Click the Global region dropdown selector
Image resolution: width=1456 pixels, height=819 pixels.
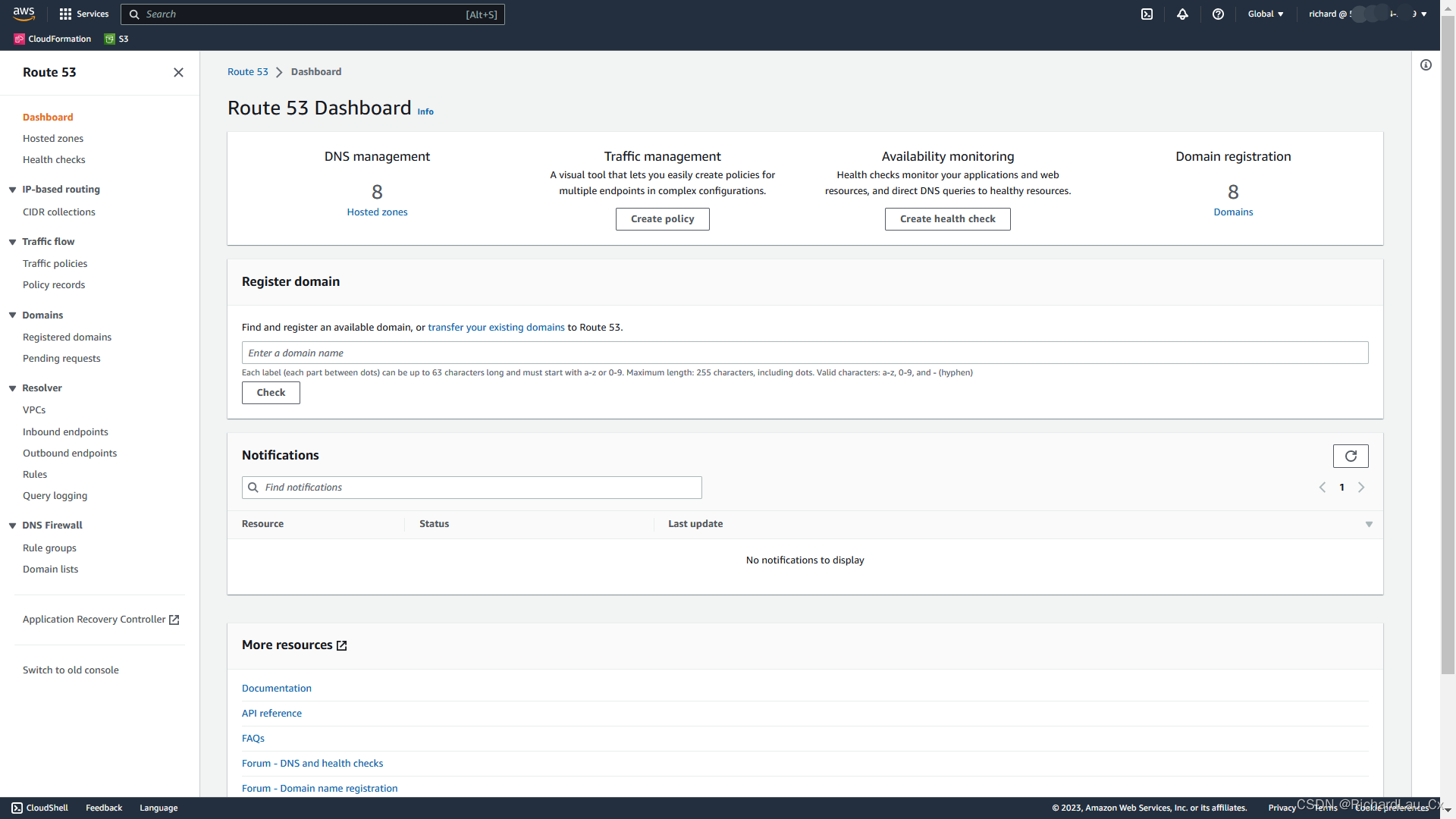(1265, 13)
